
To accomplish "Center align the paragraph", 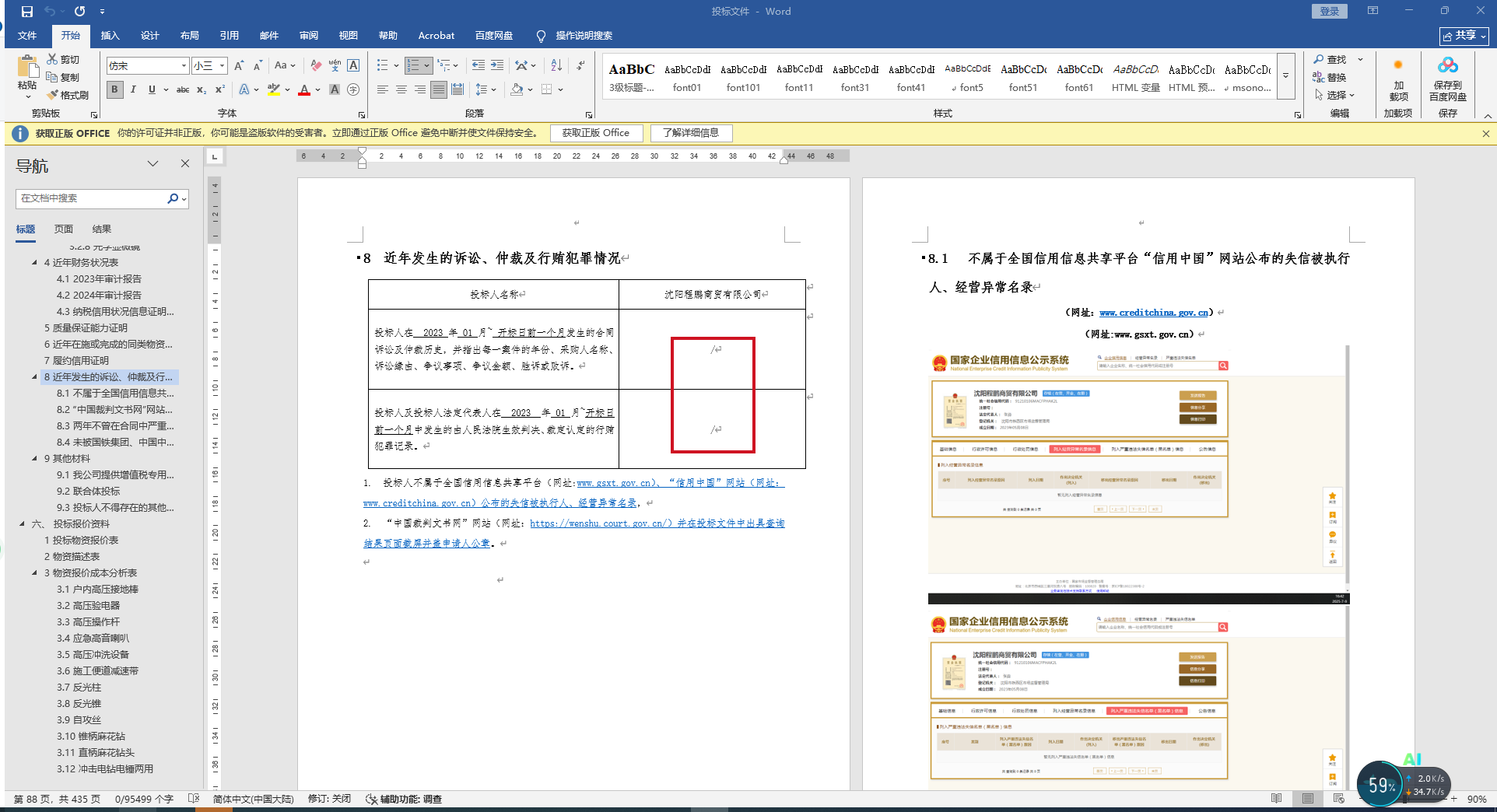I will [401, 89].
